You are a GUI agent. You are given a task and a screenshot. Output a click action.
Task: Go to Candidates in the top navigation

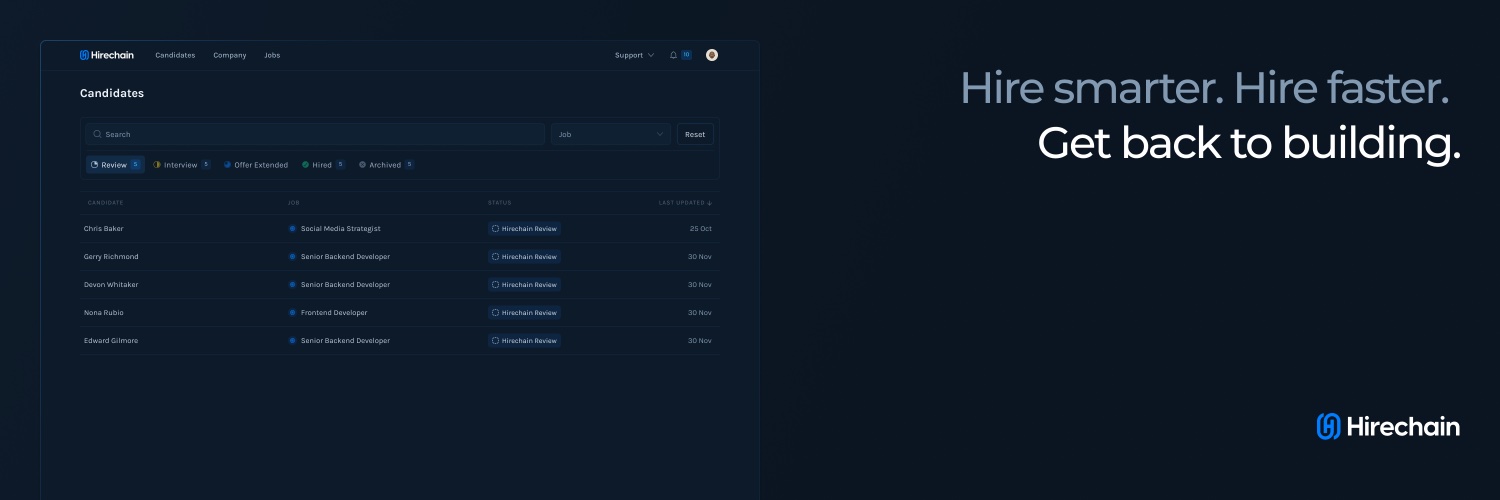175,55
